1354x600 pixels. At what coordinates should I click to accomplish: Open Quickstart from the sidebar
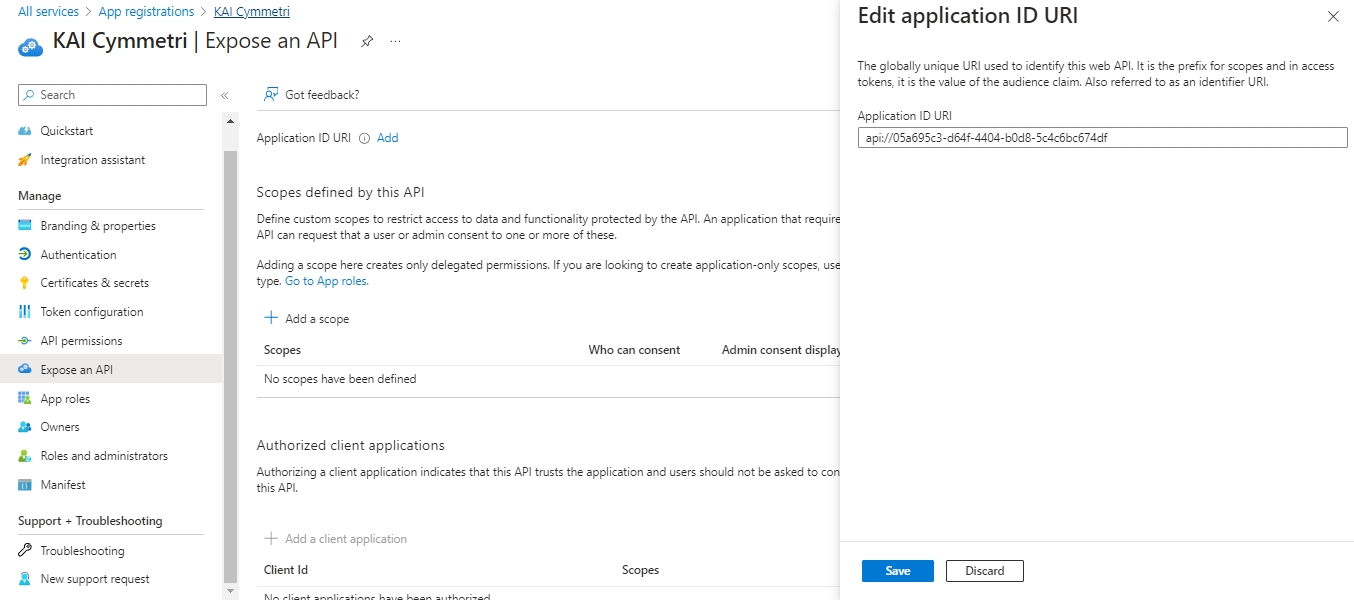[66, 131]
